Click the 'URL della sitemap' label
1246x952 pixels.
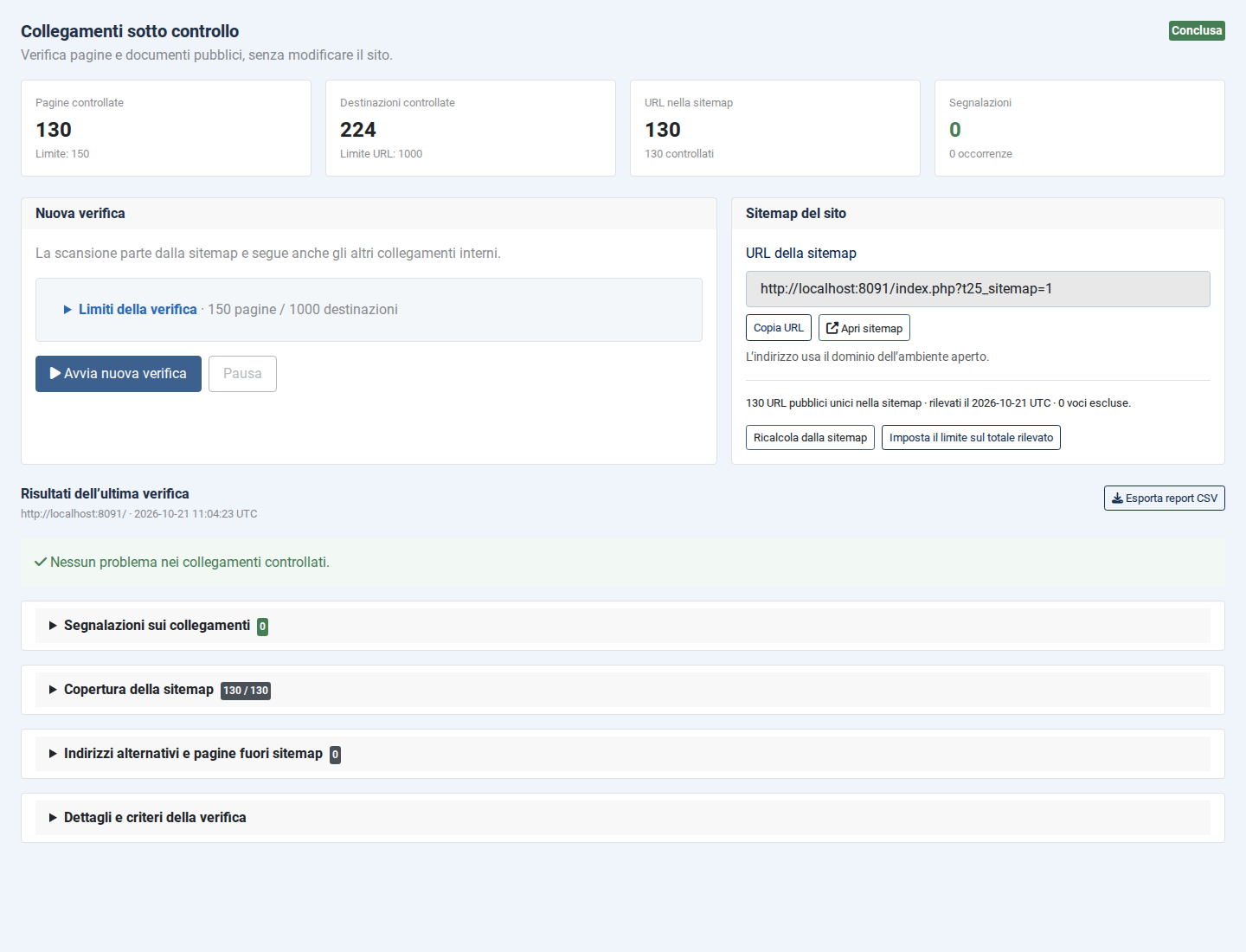point(801,254)
